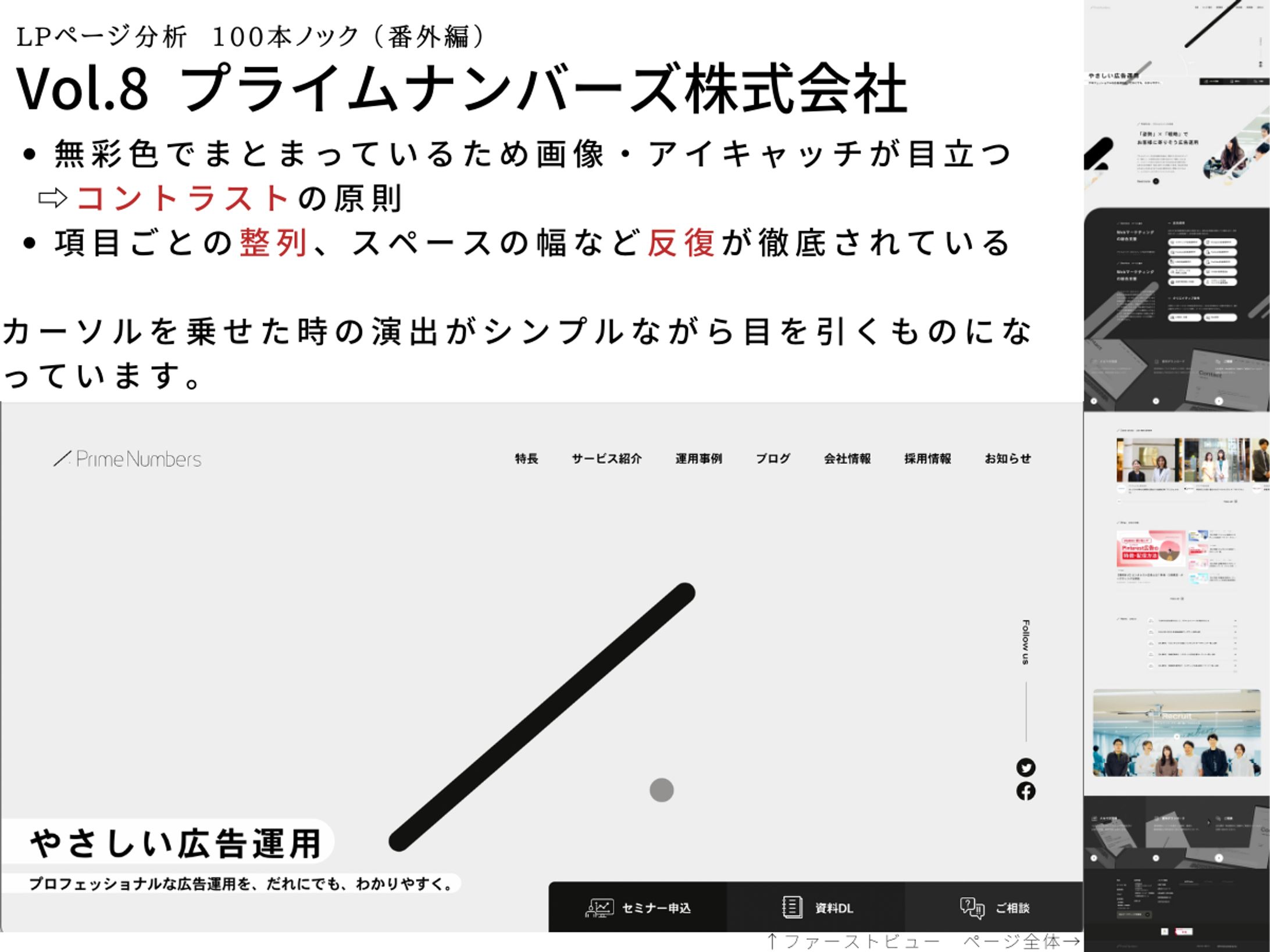Click the ご相談 button
1270x952 pixels.
pos(994,907)
